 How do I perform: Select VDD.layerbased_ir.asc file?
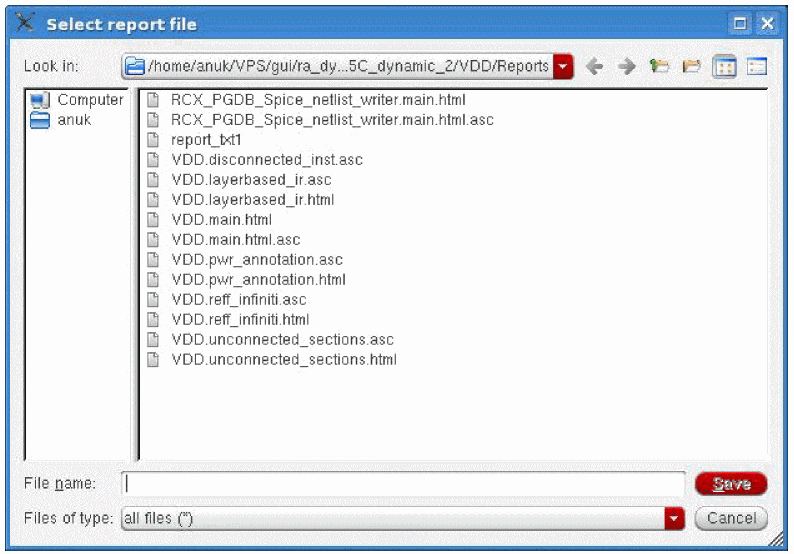[x=239, y=180]
